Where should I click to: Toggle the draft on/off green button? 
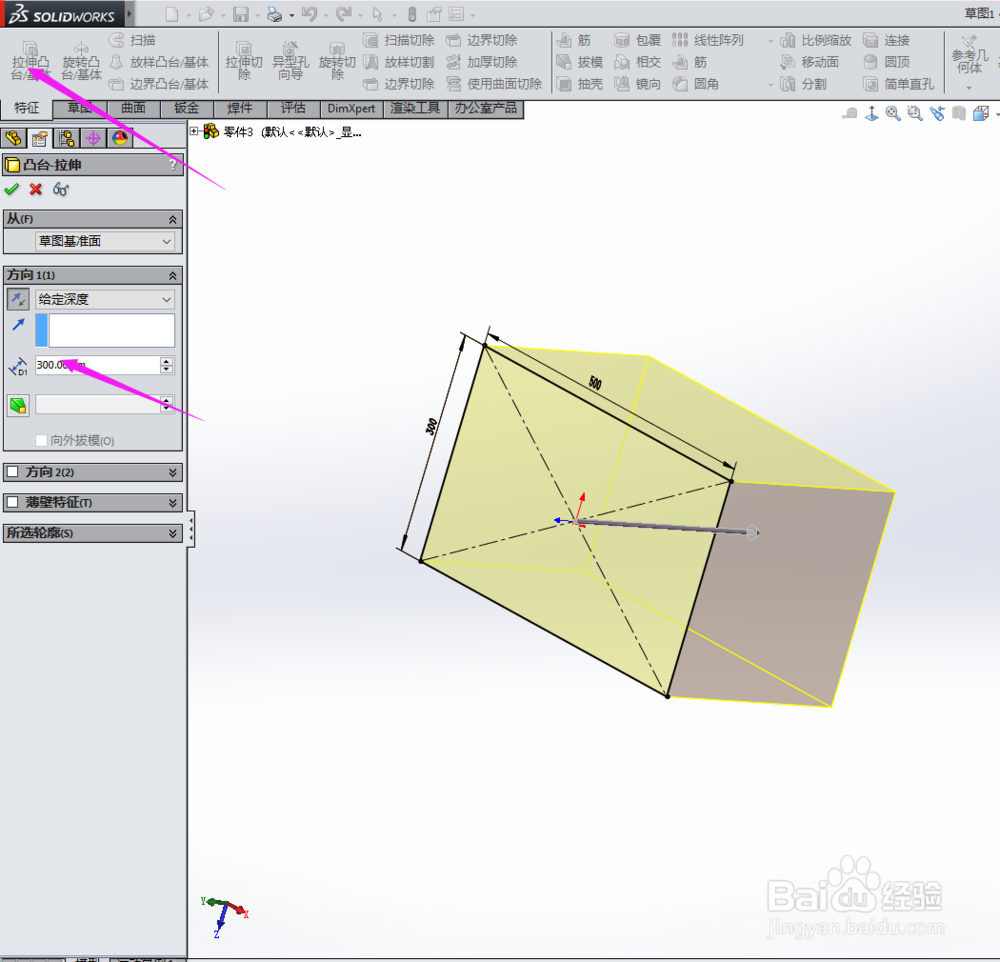point(18,405)
